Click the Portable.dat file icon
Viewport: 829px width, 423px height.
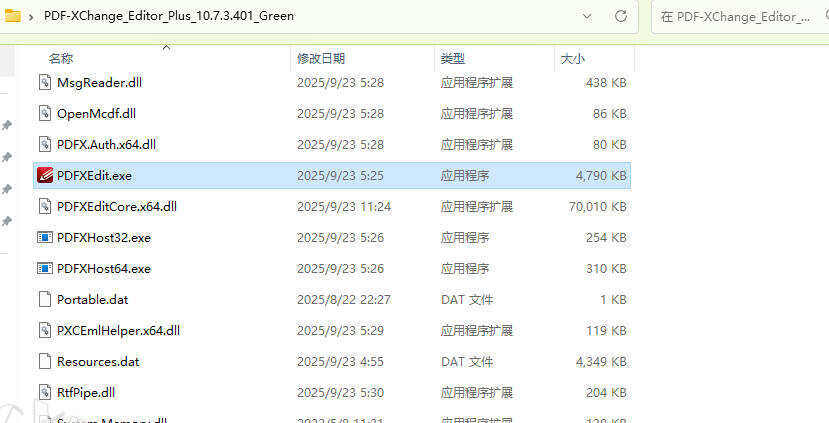[x=44, y=299]
